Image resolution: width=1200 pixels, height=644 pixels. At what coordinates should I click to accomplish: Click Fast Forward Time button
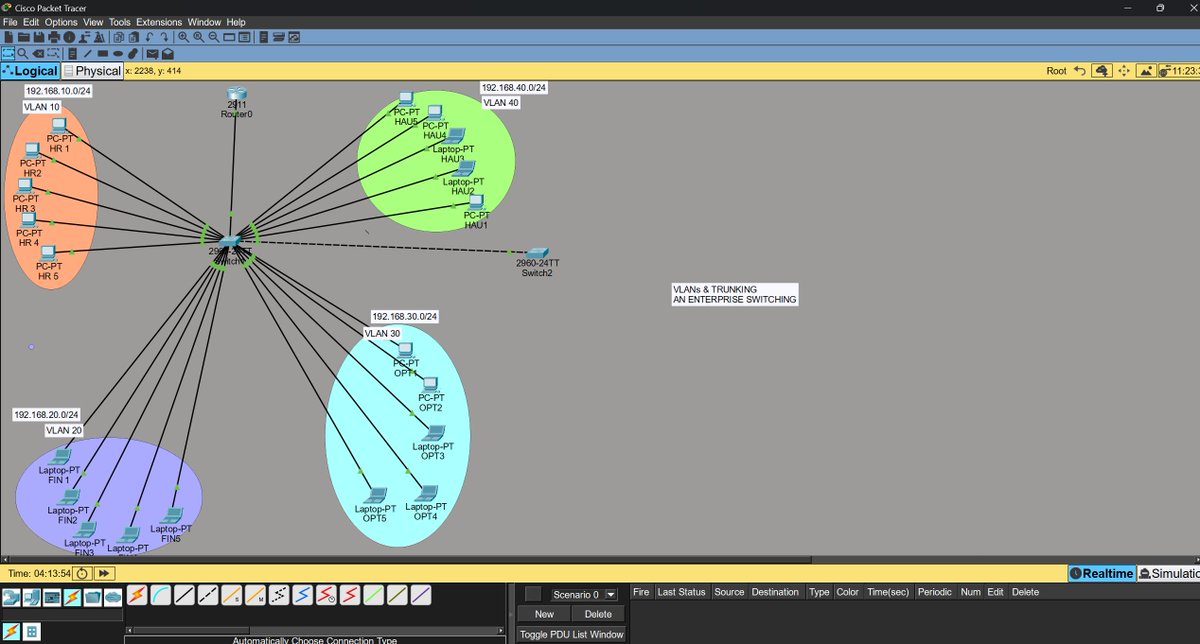point(104,573)
